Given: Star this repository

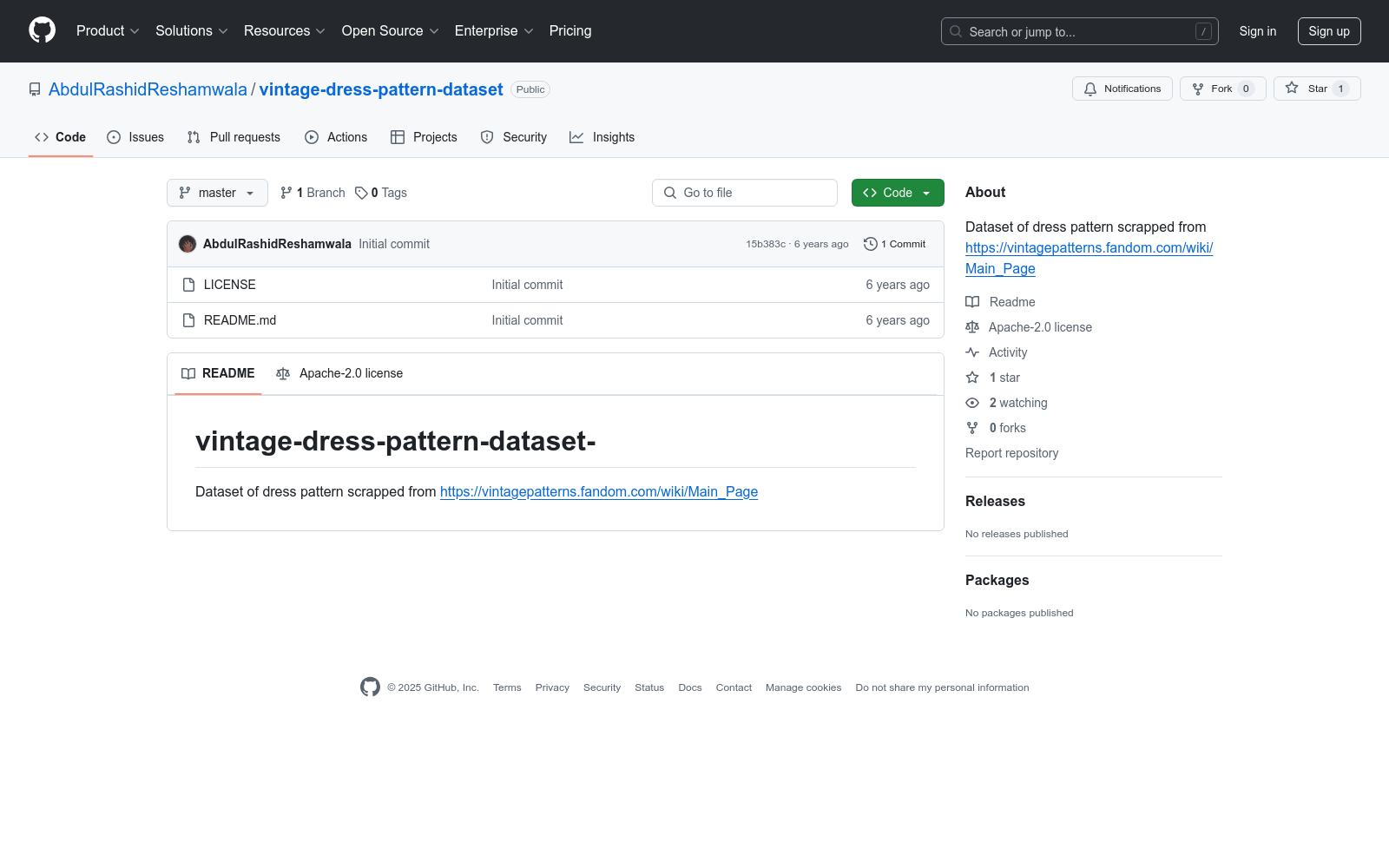Looking at the screenshot, I should click(x=1317, y=89).
